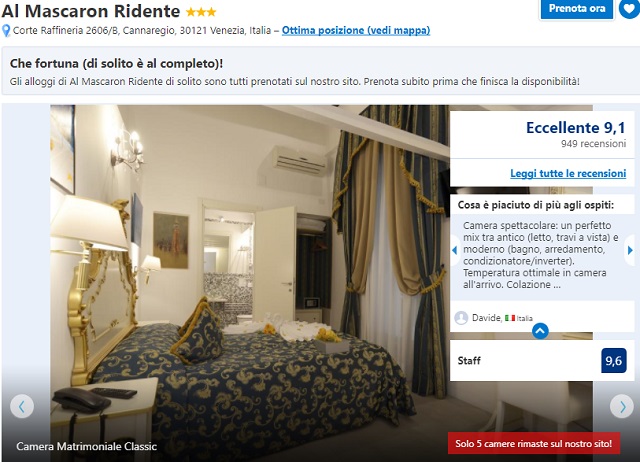Click the Solo 5 camere rimaste banner

click(534, 443)
